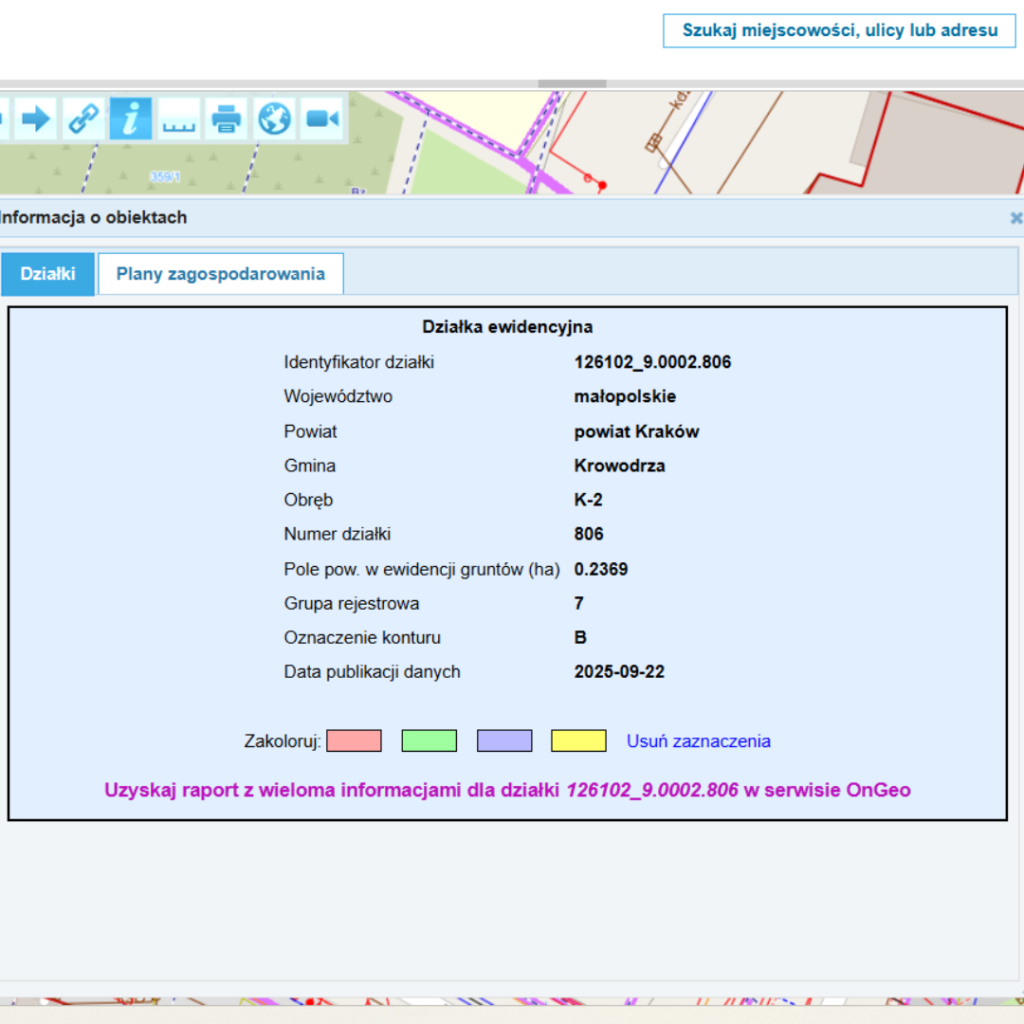Click the Data publikacji danych label

tap(372, 672)
